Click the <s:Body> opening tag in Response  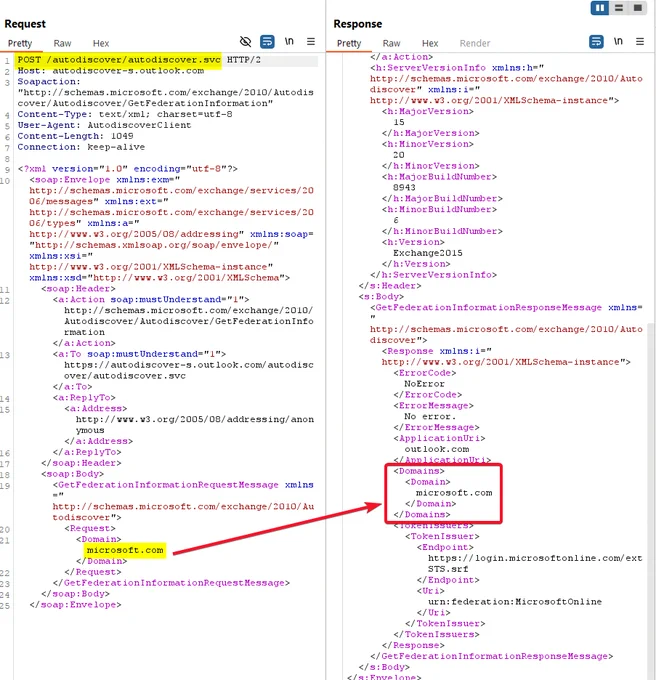(381, 296)
